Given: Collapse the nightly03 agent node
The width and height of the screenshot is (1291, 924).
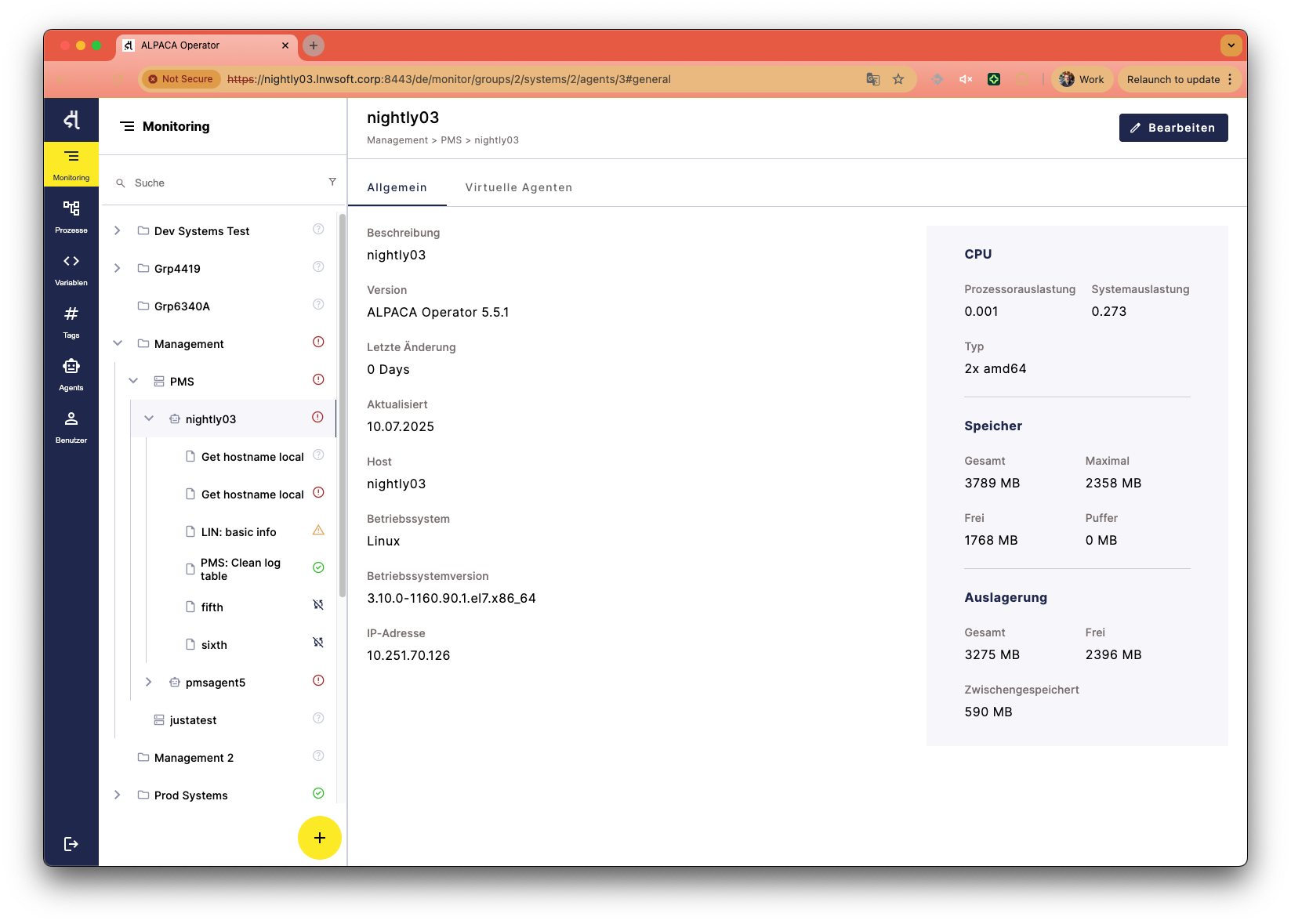Looking at the screenshot, I should 149,419.
